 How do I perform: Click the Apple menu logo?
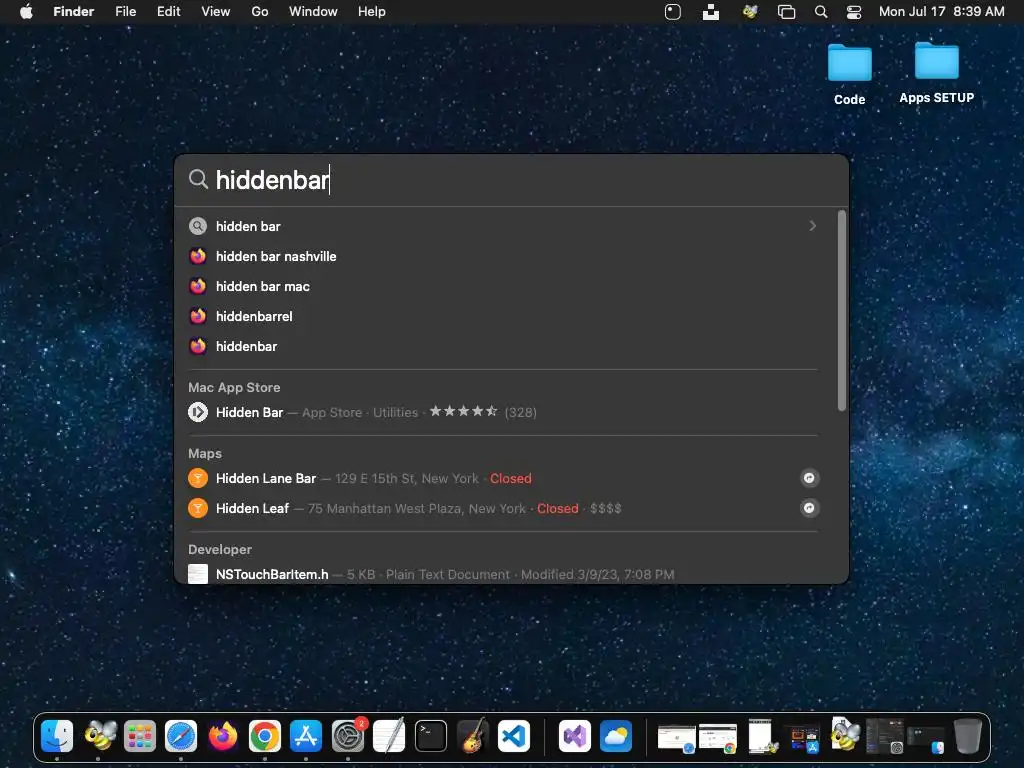coord(26,12)
